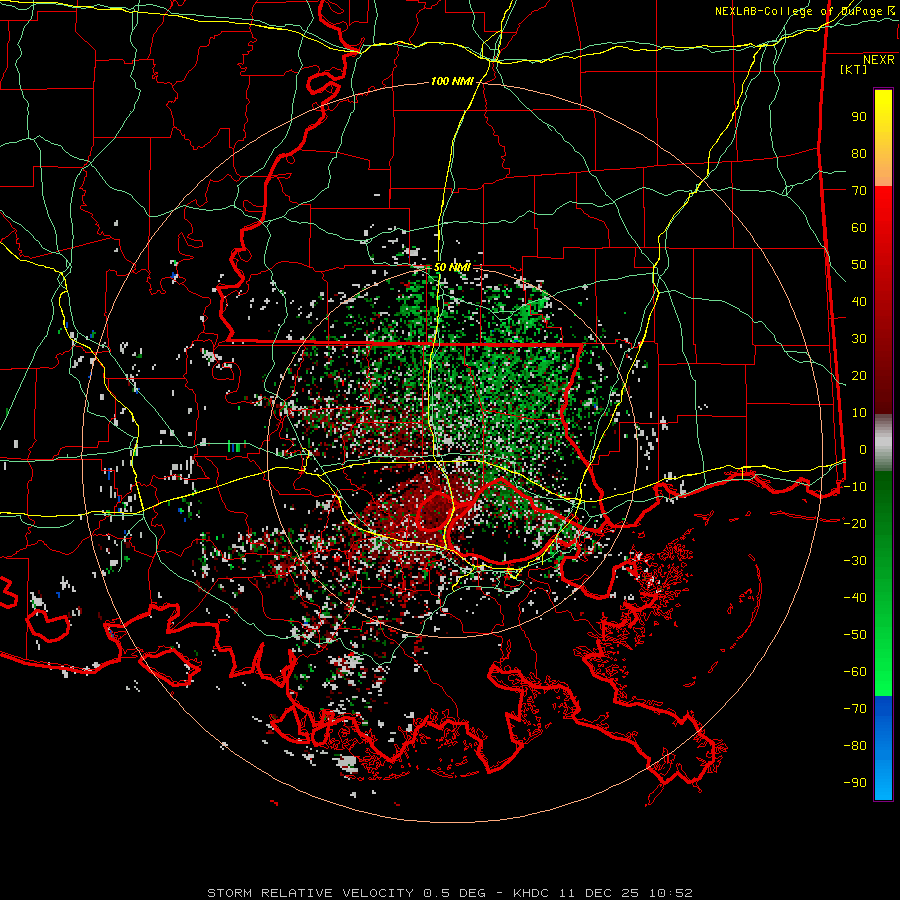Select the positive 10 scale label
Viewport: 900px width, 900px height.
[859, 413]
